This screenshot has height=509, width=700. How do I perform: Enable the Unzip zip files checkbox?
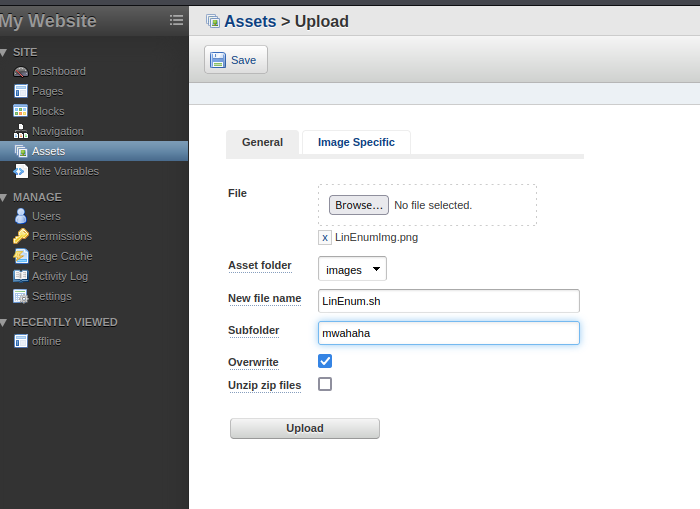pos(325,384)
